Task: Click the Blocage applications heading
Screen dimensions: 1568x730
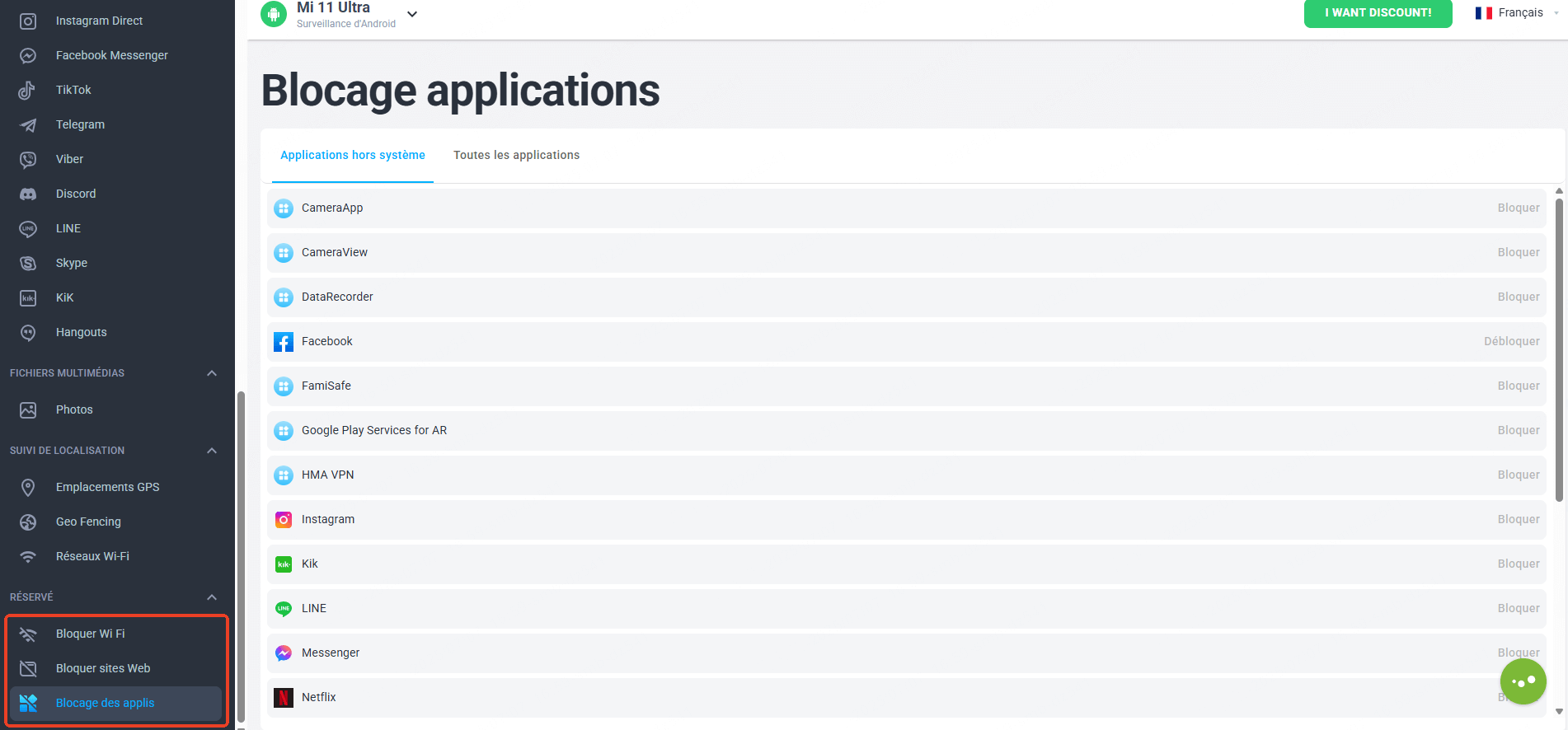Action: 460,90
